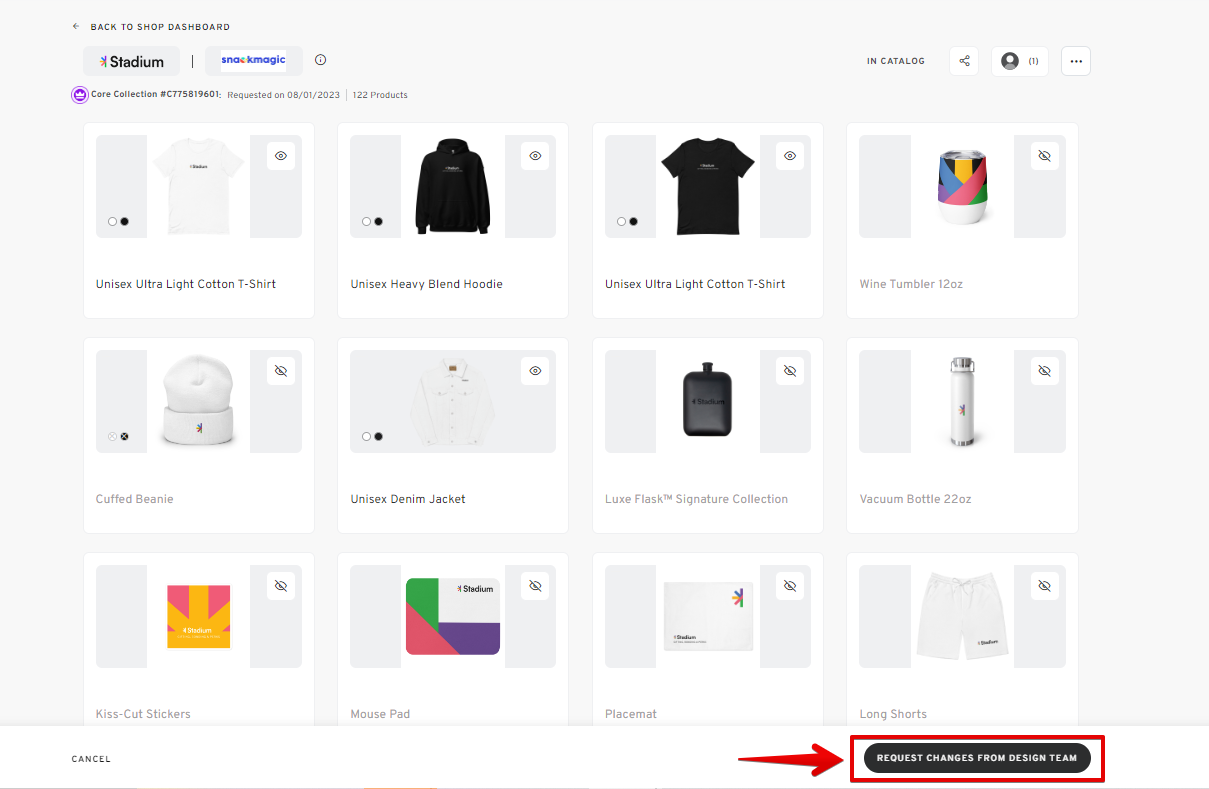Click the Stadium brand logo

point(132,61)
